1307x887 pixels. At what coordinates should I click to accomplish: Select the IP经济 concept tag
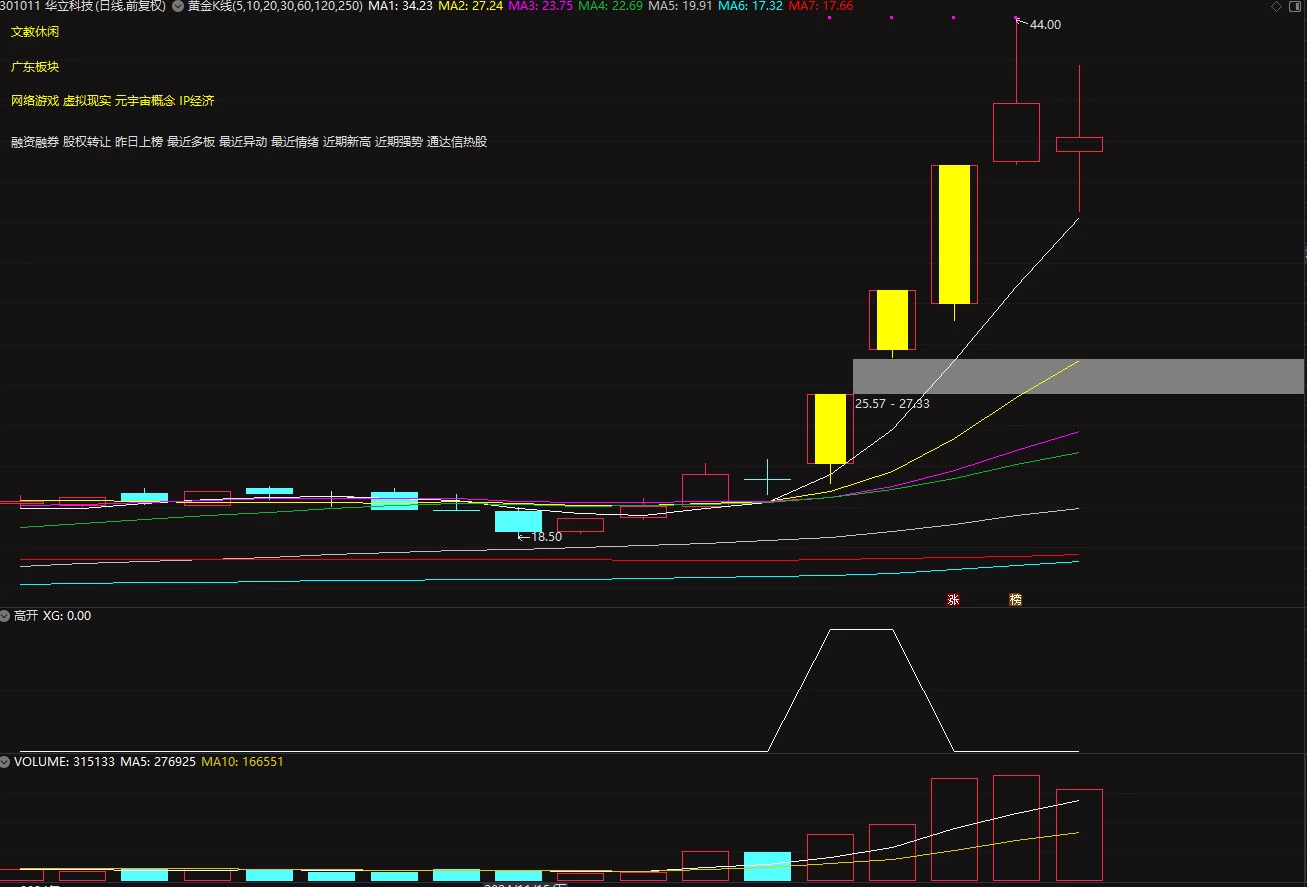(197, 101)
